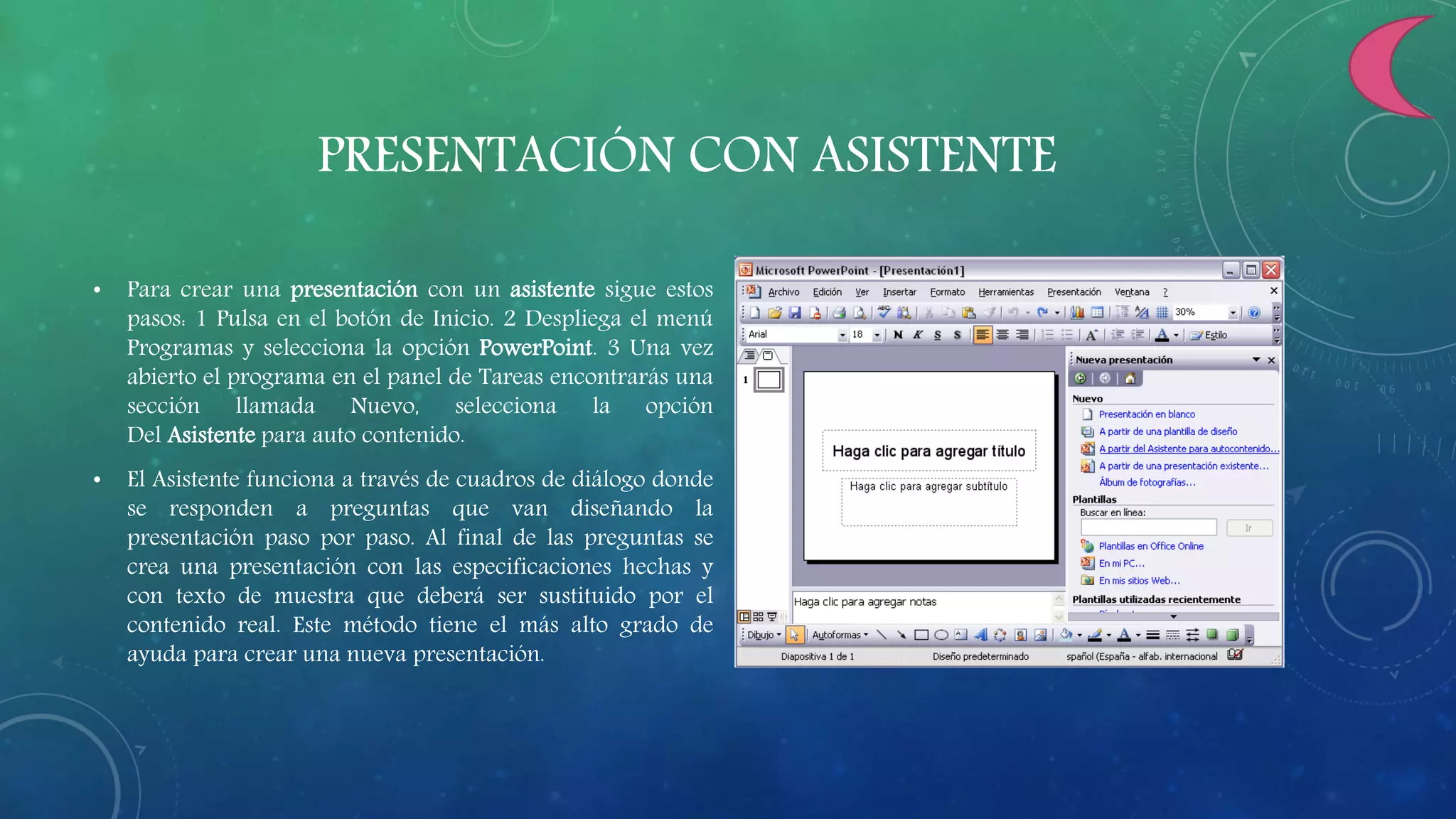The height and width of the screenshot is (819, 1456).
Task: Expand the Fill Color dropdown arrow
Action: 1080,635
